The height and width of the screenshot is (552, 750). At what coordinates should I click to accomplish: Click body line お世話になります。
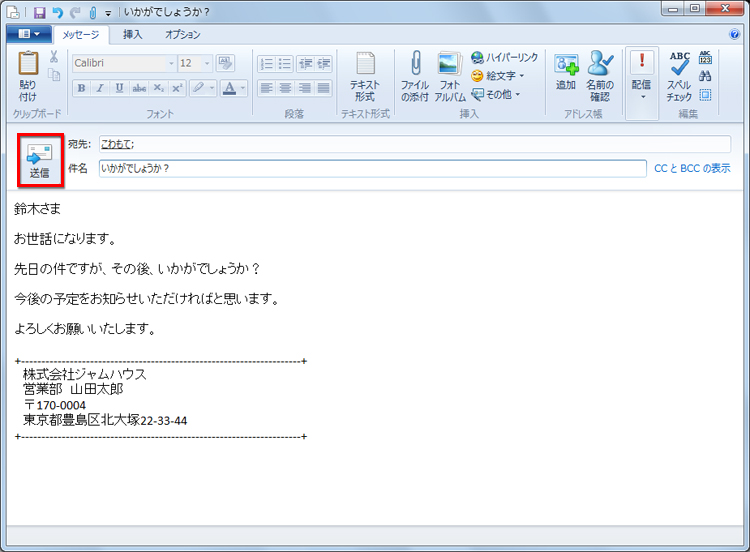pyautogui.click(x=65, y=239)
